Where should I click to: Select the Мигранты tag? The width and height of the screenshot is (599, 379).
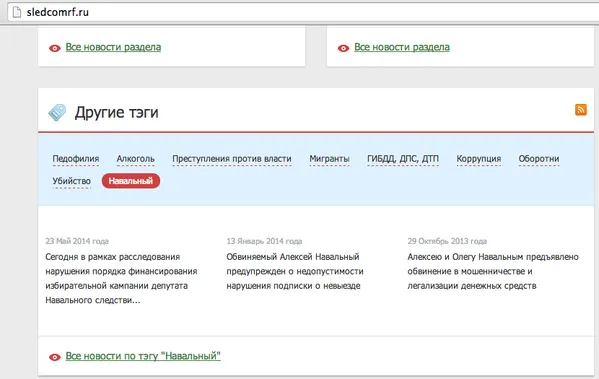click(x=329, y=159)
